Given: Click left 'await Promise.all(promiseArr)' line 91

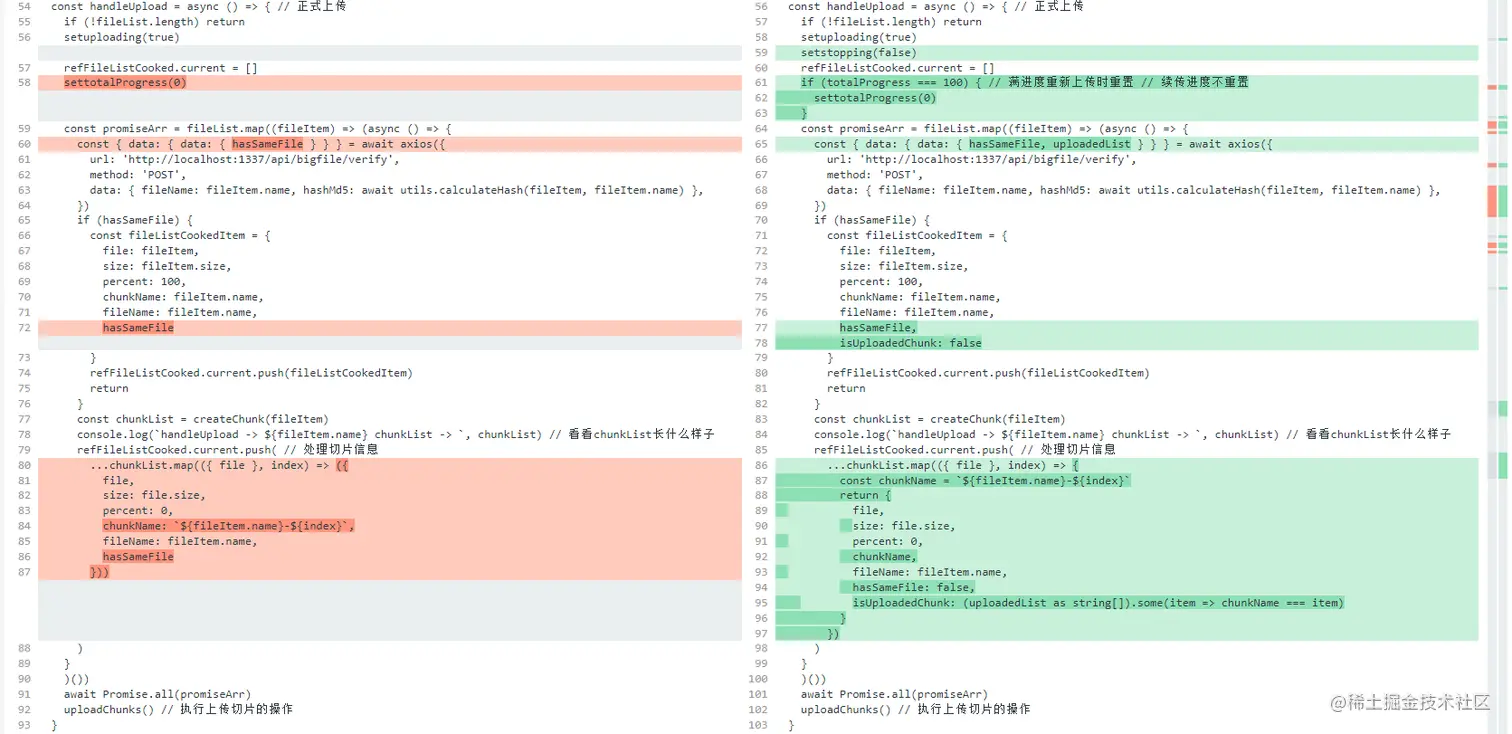Looking at the screenshot, I should coord(157,695).
